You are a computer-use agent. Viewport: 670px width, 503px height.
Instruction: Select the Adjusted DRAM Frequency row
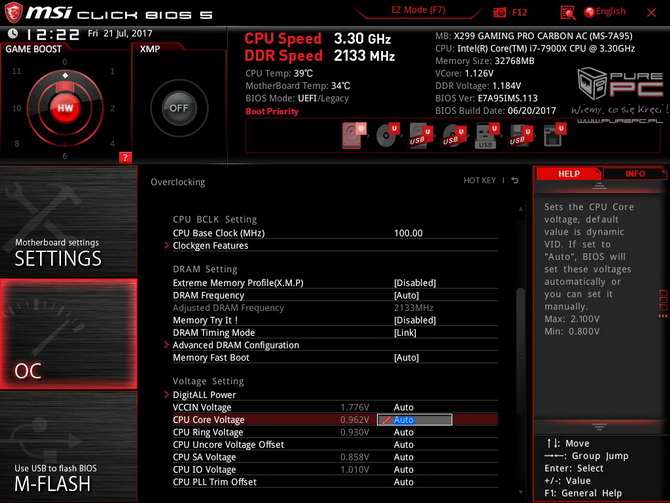point(335,308)
